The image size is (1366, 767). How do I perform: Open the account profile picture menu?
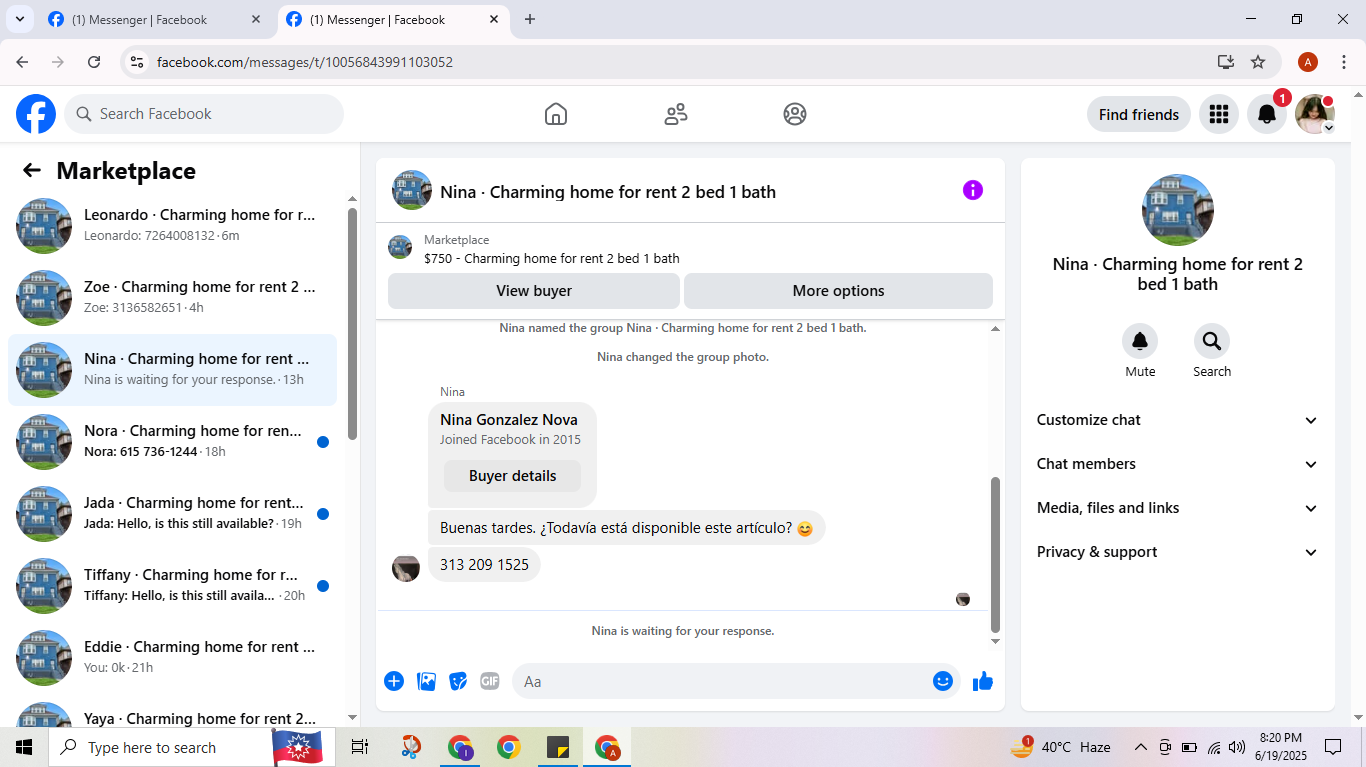pyautogui.click(x=1315, y=114)
